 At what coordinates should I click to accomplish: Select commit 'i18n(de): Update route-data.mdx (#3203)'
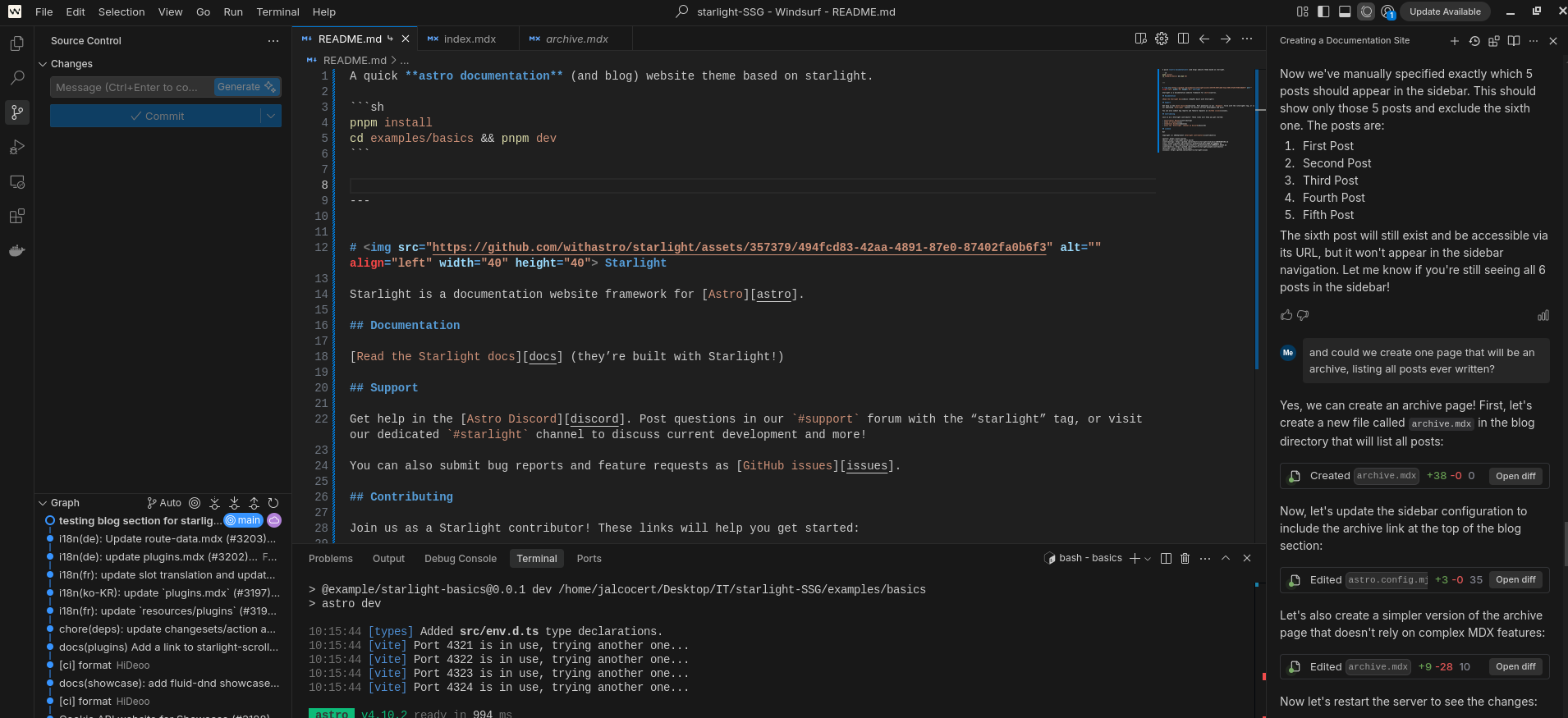tap(167, 539)
